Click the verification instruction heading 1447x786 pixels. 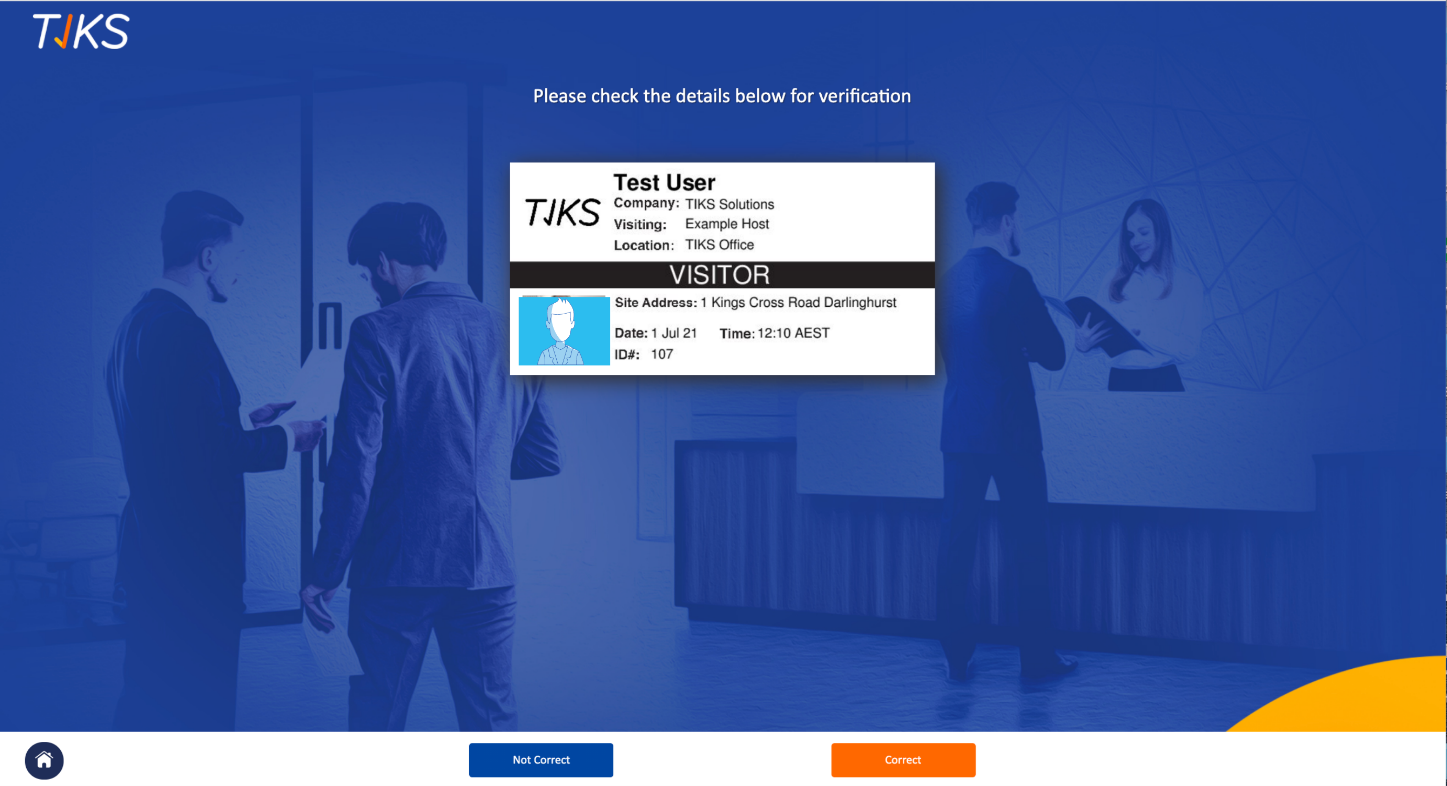[x=722, y=96]
